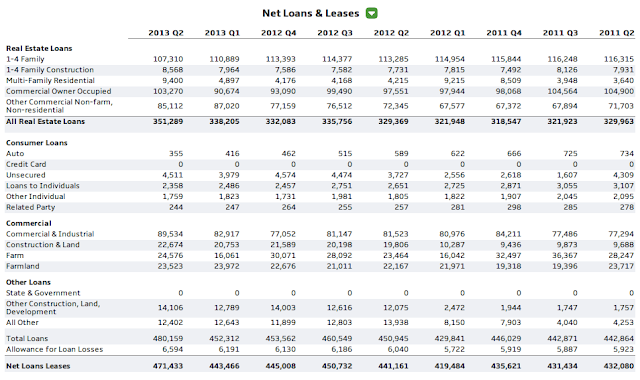
Task: Select the Multi-Family Residential row label
Action: pos(50,81)
